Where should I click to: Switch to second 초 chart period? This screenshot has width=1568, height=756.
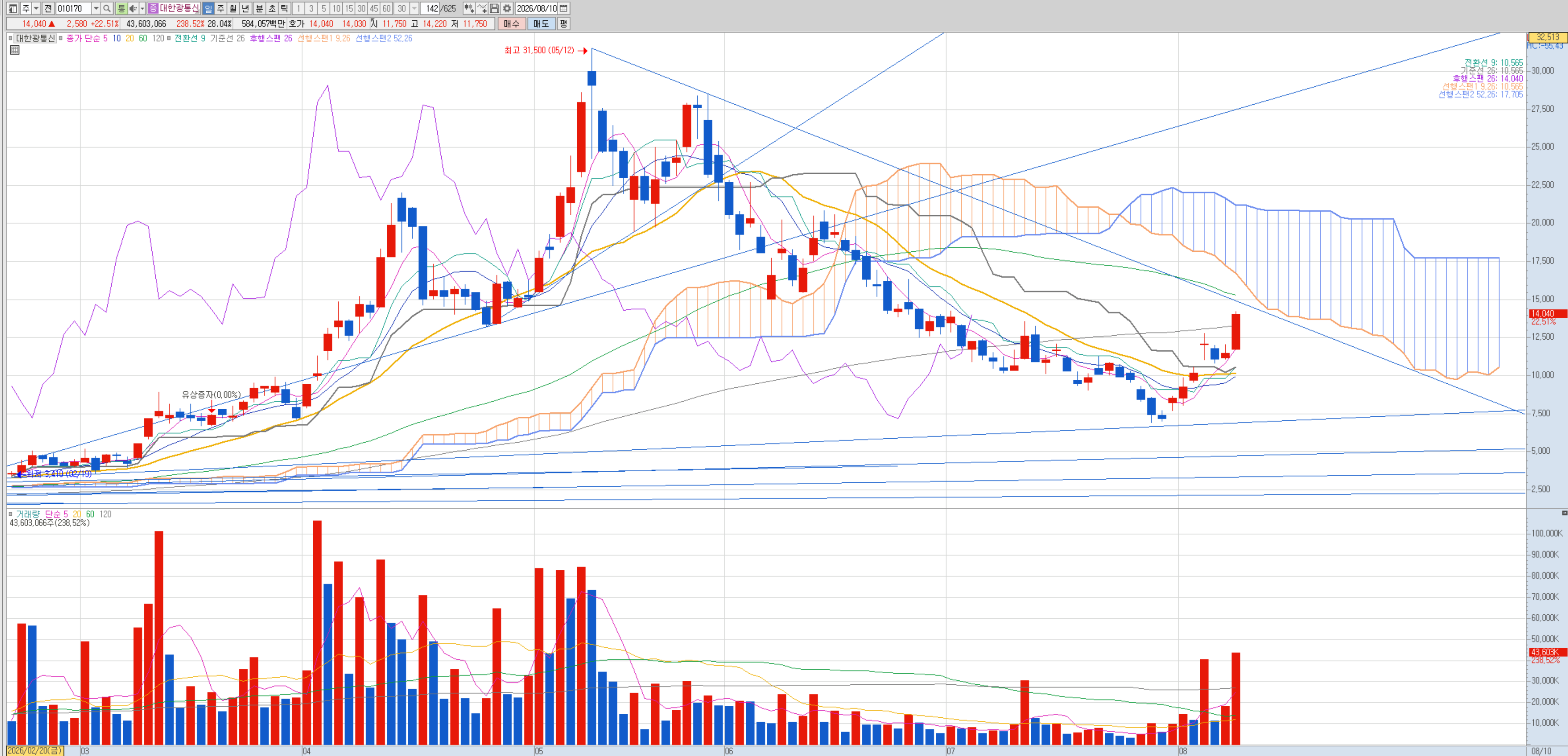pos(271,8)
